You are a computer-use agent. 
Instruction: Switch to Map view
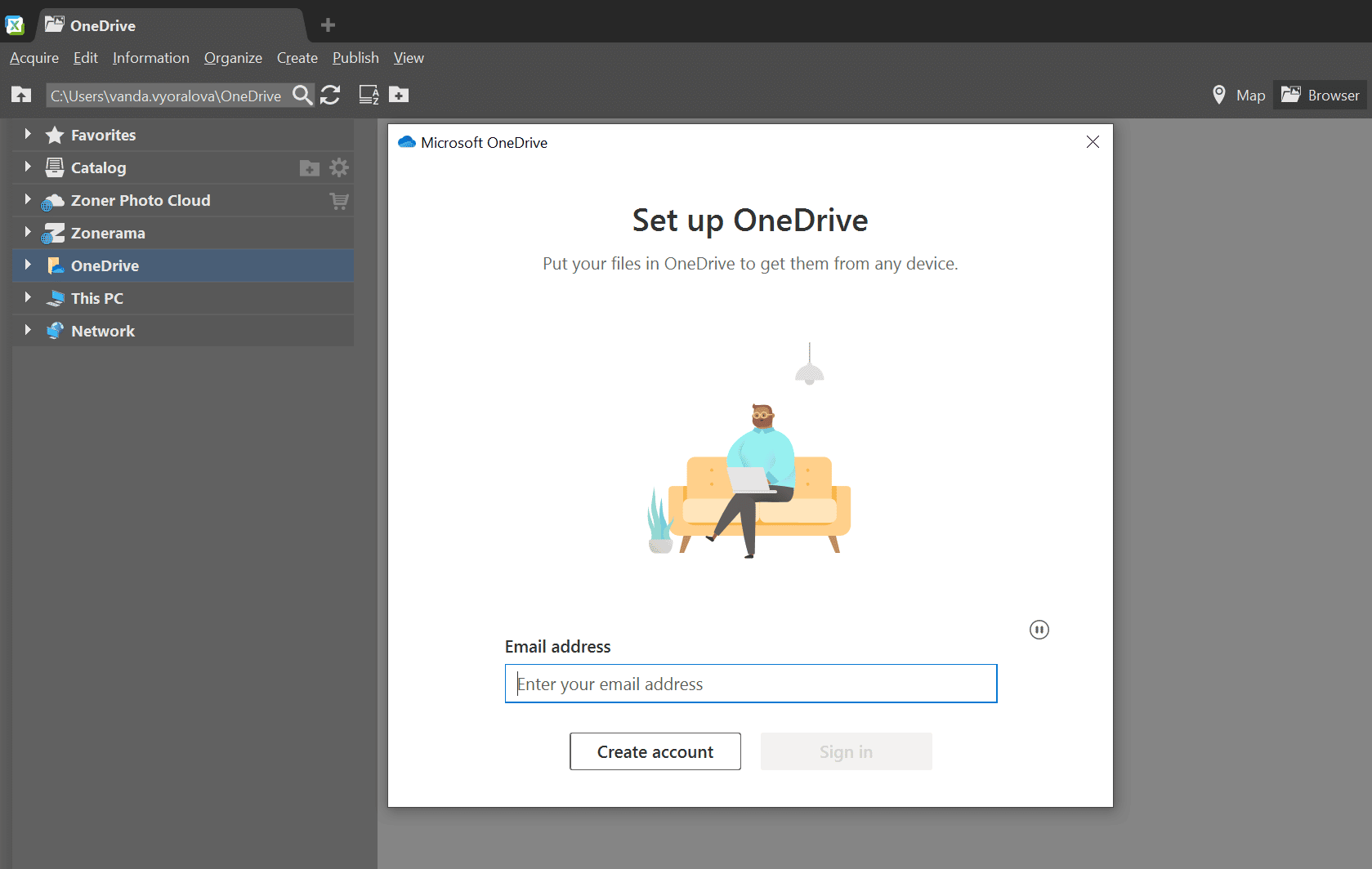click(1239, 96)
